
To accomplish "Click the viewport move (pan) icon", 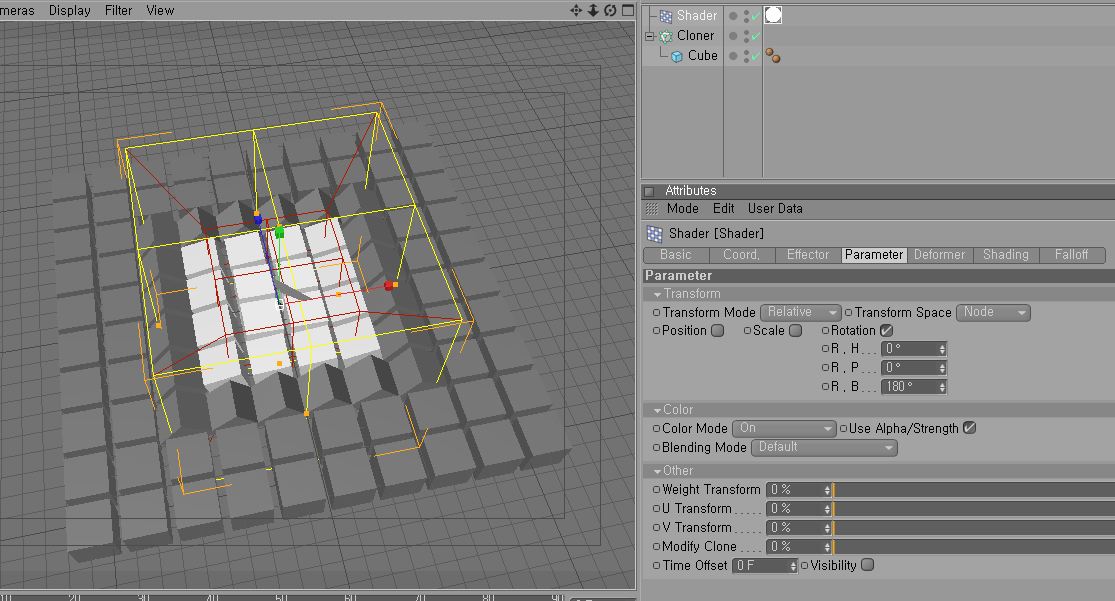I will pyautogui.click(x=576, y=11).
